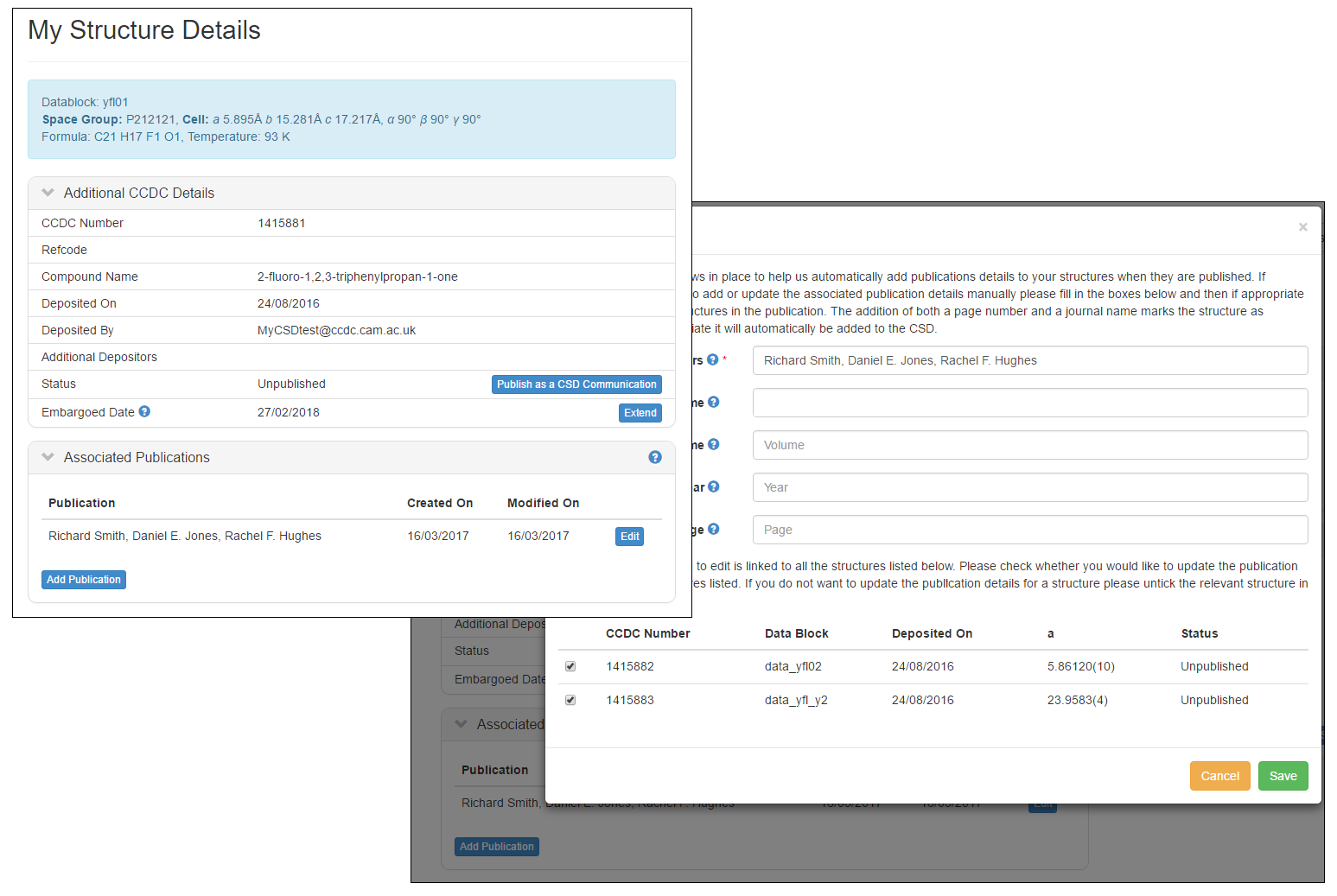Click help icon beside the authors field
The image size is (1337, 896).
click(712, 360)
